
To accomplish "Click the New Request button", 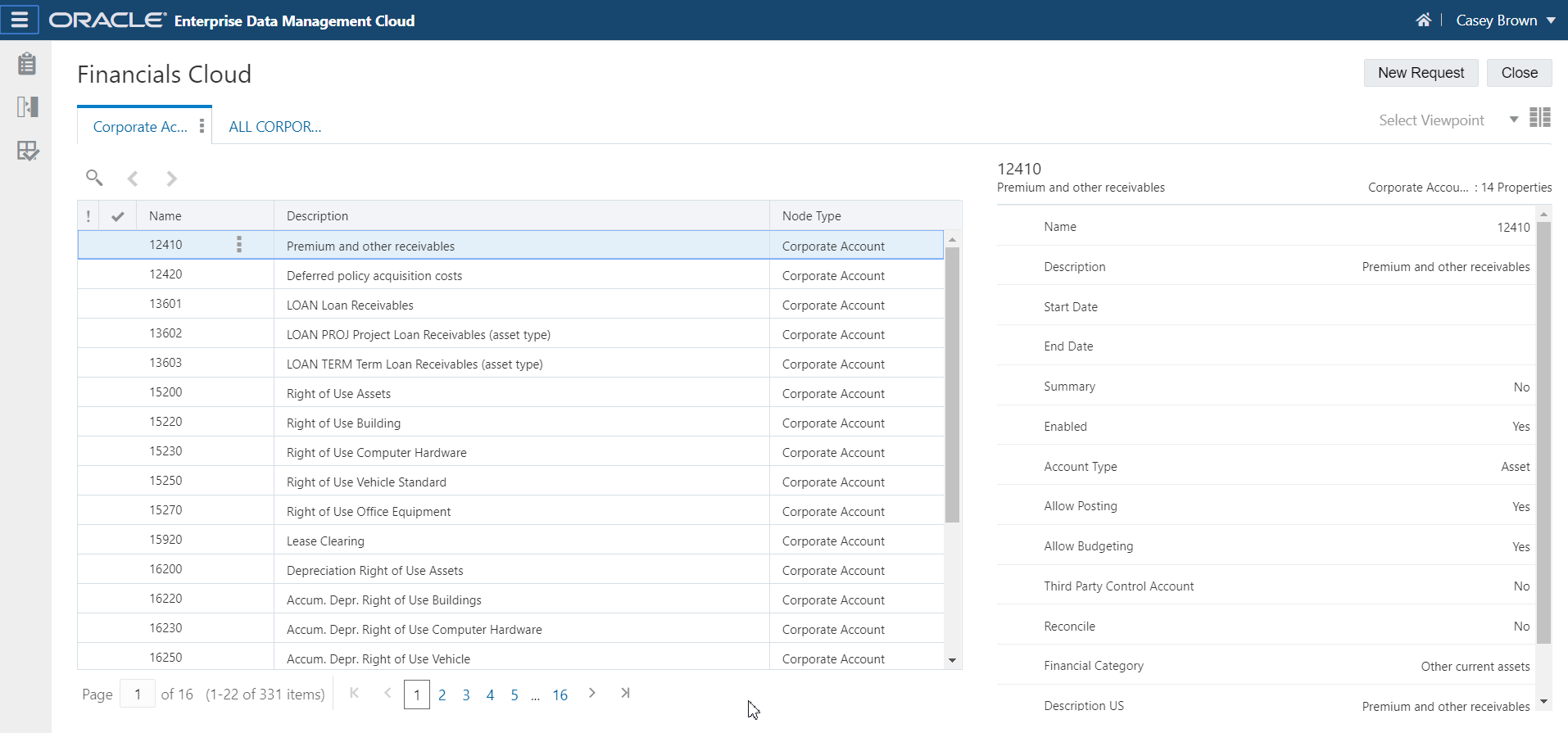I will [x=1421, y=73].
